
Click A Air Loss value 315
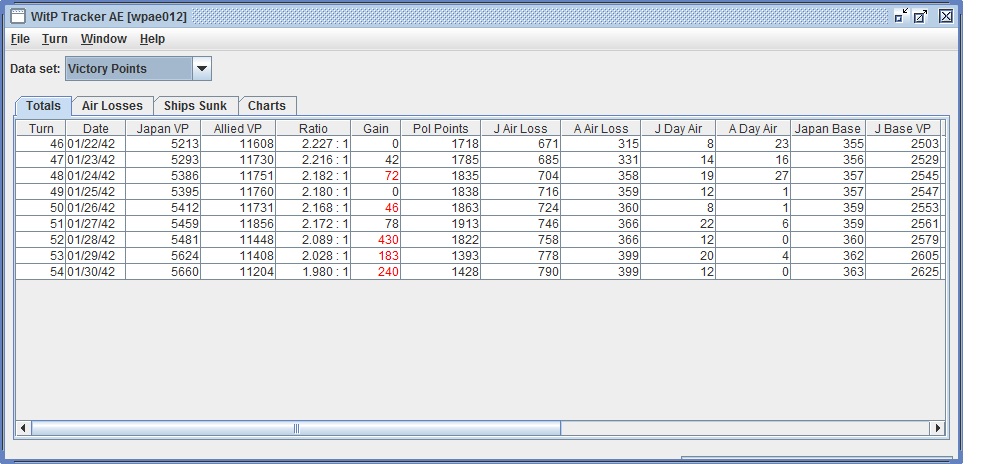(600, 144)
